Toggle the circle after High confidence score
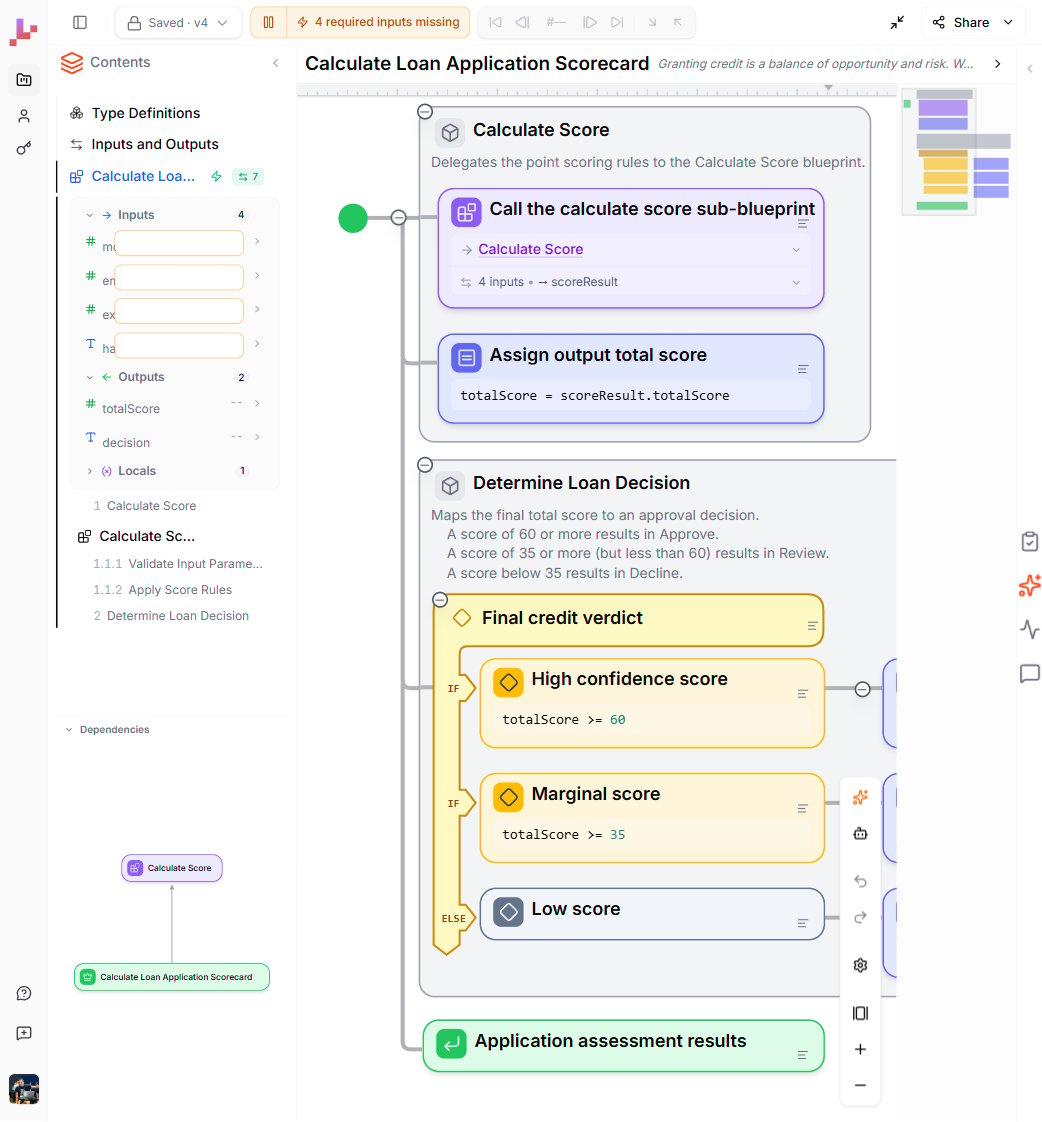The width and height of the screenshot is (1042, 1122). 862,689
